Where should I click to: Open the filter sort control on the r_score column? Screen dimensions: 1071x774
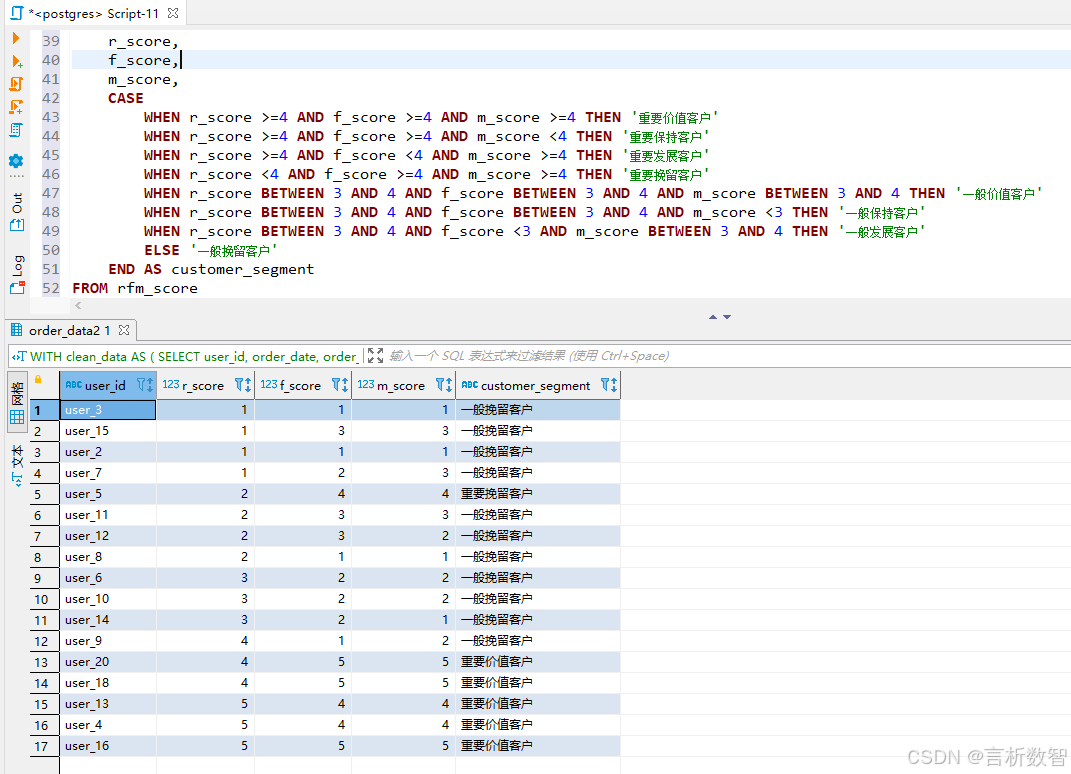[243, 385]
